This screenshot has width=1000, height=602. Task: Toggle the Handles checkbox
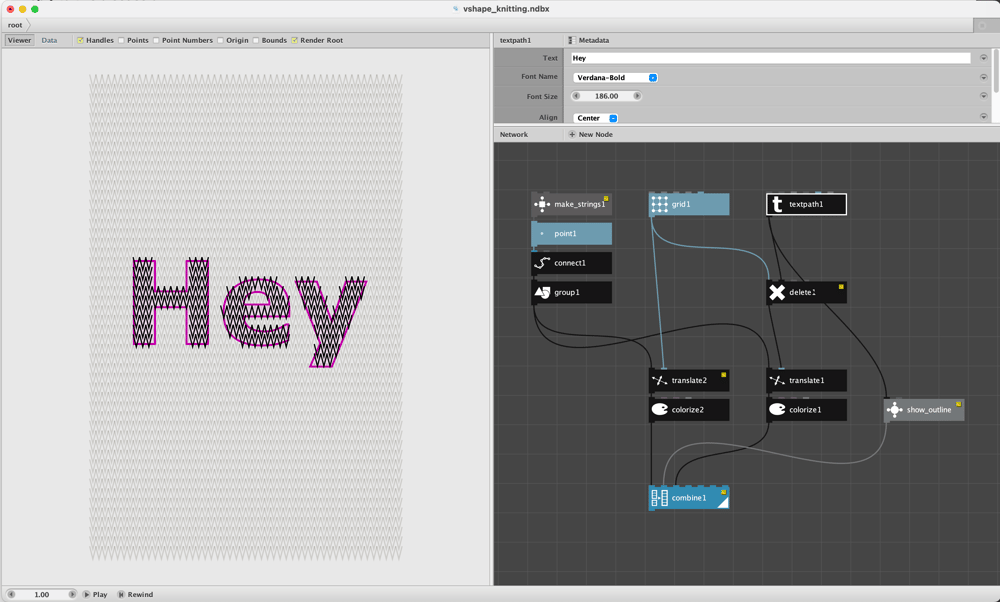(x=80, y=40)
